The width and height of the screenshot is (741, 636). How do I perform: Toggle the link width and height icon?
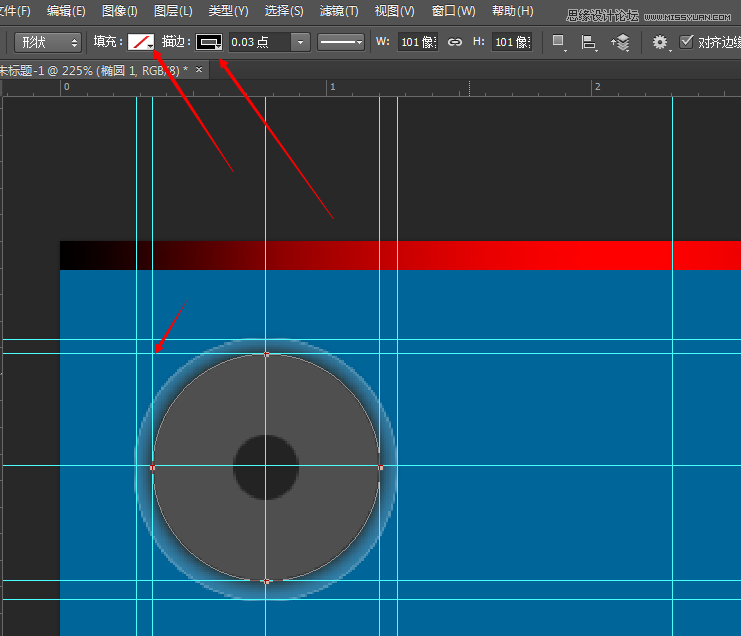[x=455, y=42]
